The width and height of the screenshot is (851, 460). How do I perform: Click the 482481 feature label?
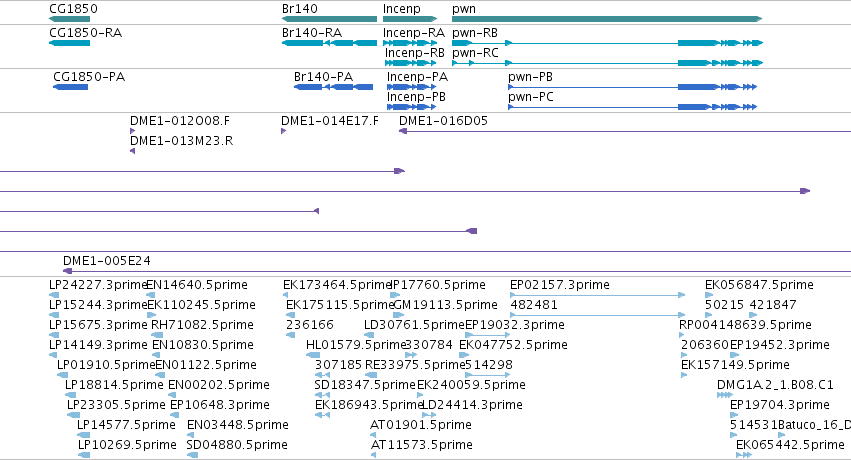pyautogui.click(x=534, y=304)
